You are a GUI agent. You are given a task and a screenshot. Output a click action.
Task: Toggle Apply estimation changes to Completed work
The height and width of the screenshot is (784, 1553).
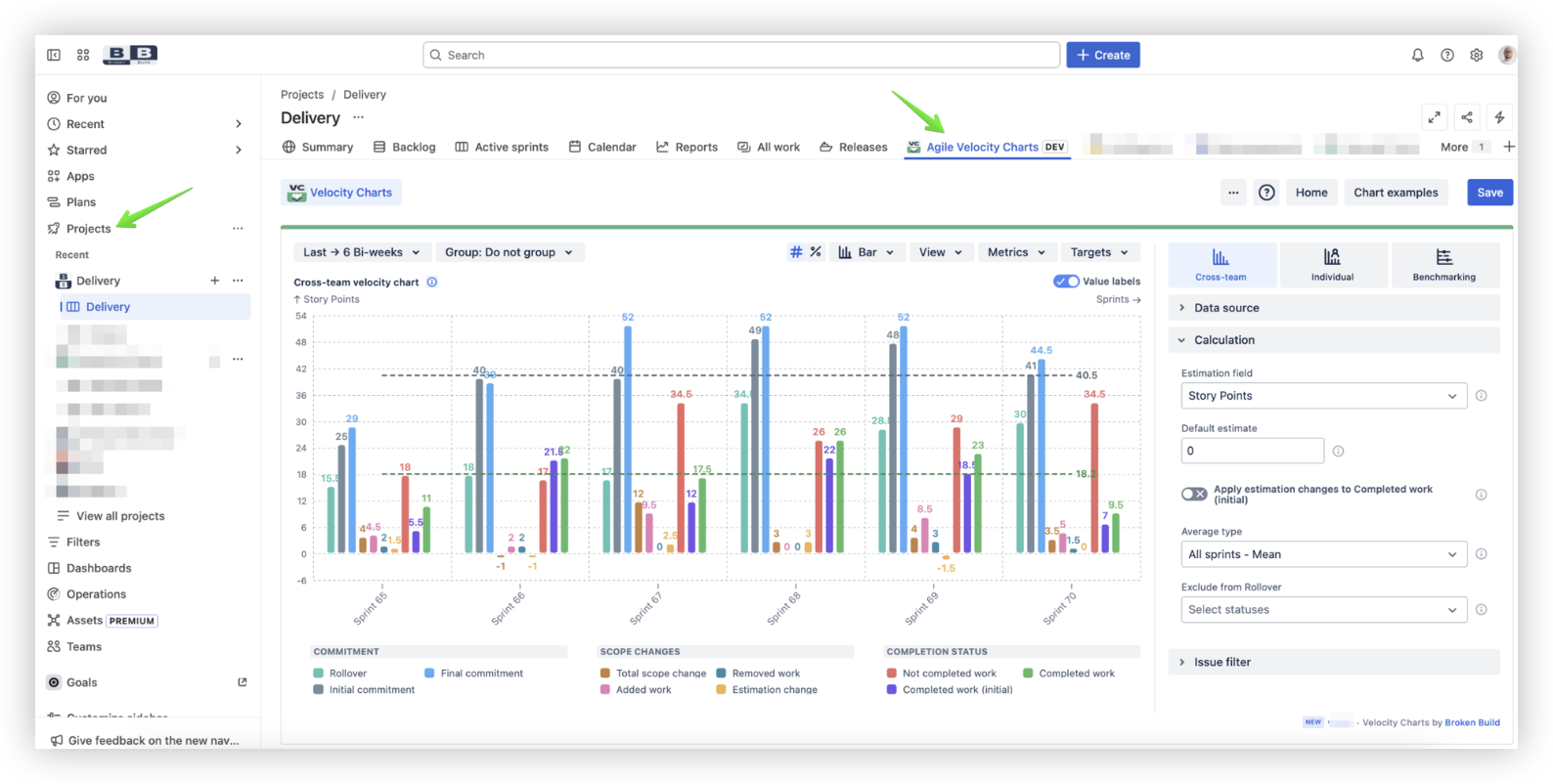pos(1193,494)
